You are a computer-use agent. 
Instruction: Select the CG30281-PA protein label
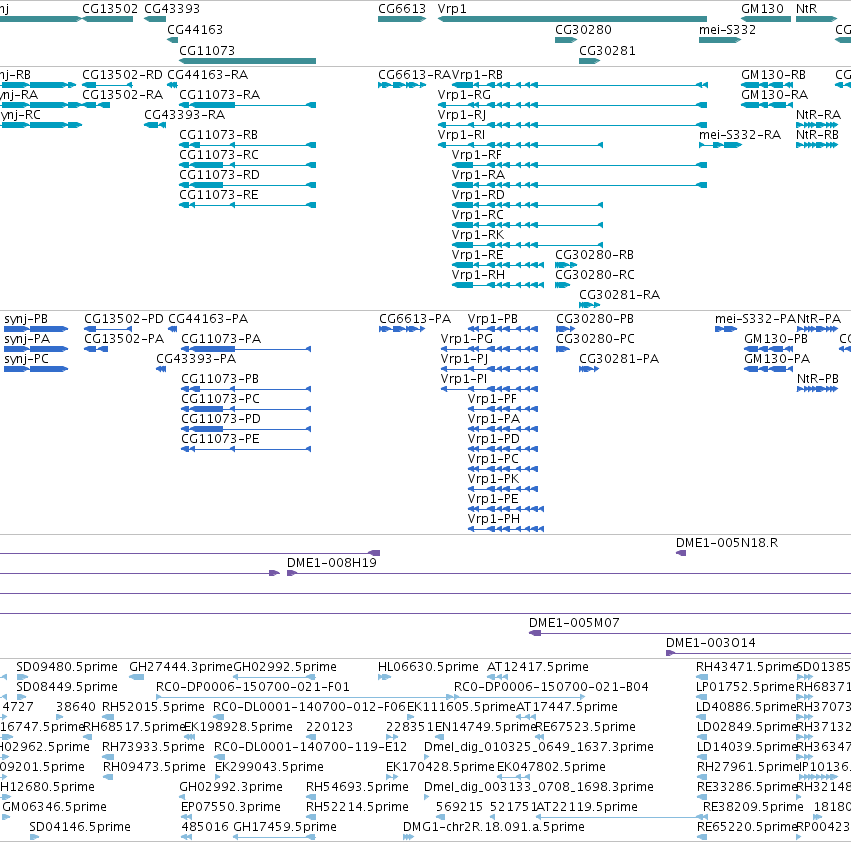619,359
